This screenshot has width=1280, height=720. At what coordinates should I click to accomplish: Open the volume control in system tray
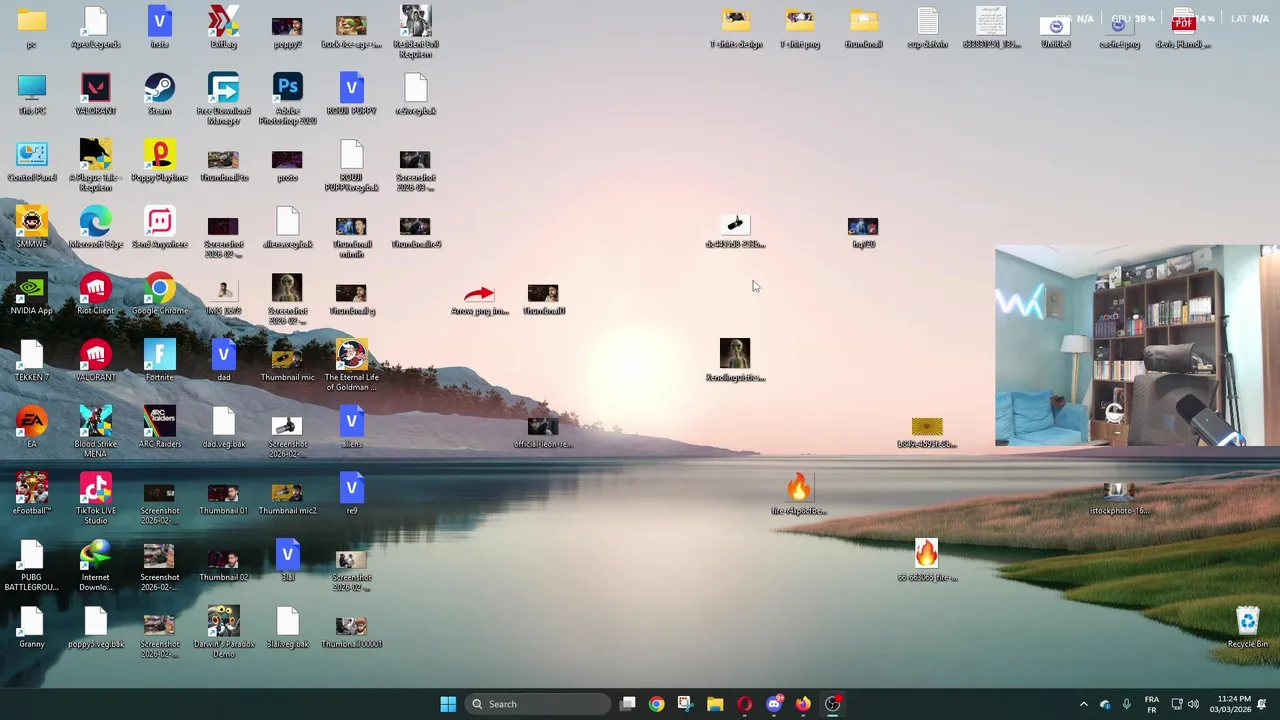(x=1193, y=704)
